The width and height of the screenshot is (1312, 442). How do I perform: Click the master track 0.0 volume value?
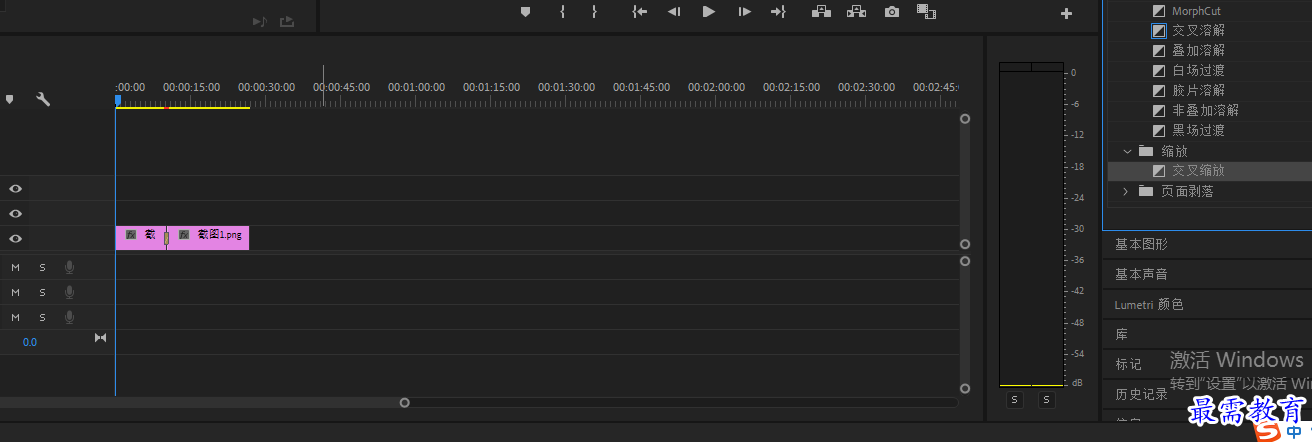[x=30, y=342]
